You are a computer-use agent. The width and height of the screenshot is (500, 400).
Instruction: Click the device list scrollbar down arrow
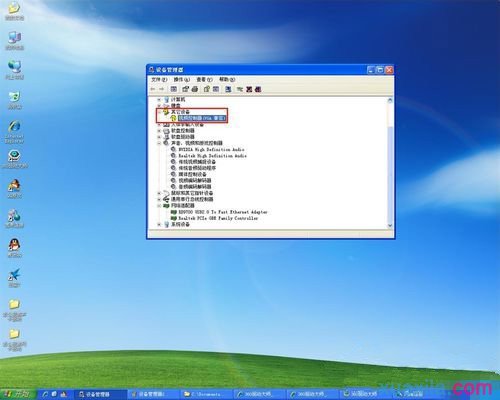point(390,225)
